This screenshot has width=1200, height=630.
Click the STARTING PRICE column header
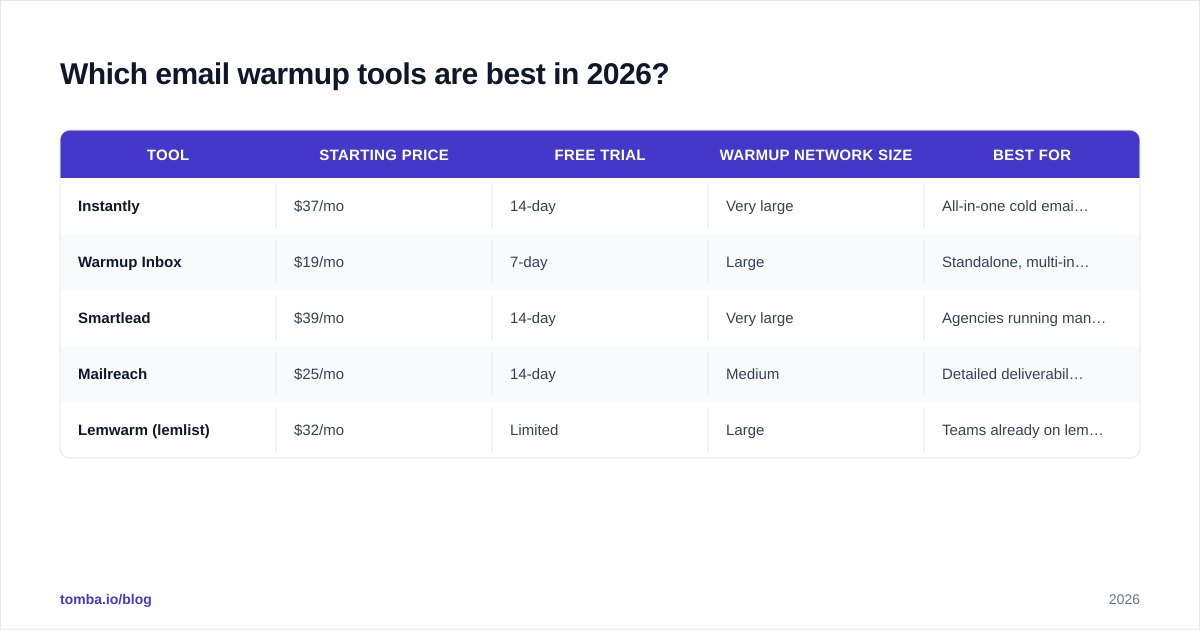(384, 155)
